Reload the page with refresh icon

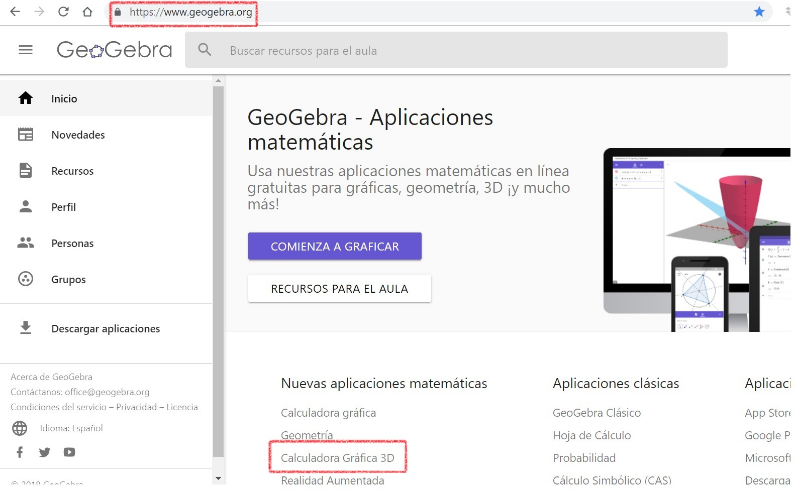coord(63,12)
